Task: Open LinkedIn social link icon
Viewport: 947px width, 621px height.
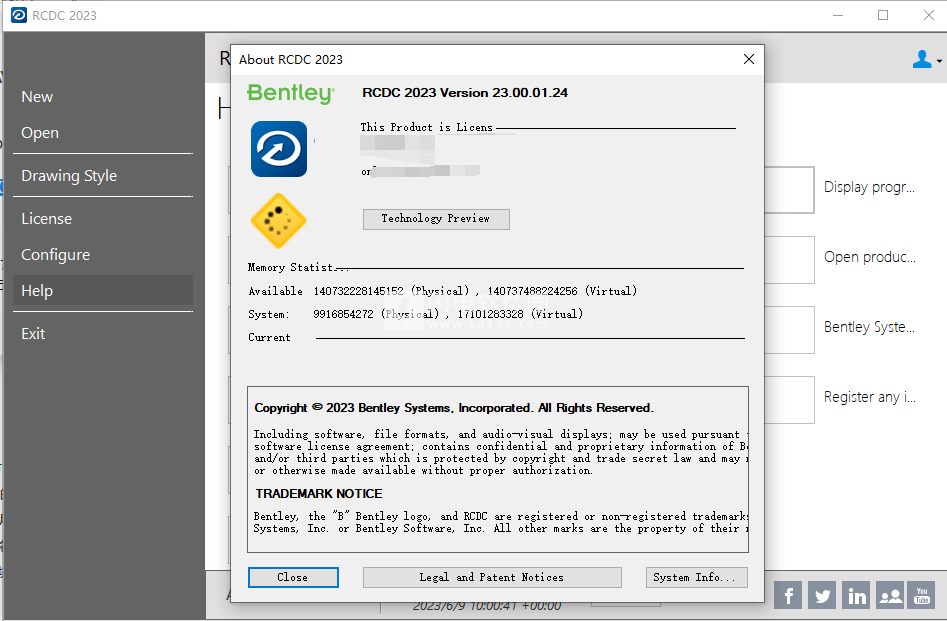Action: coord(856,596)
